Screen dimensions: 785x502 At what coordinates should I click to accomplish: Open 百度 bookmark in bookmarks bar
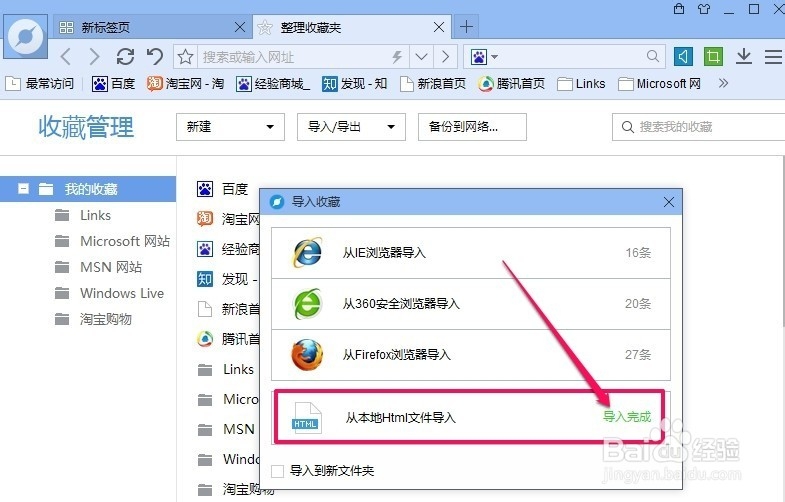click(x=114, y=84)
